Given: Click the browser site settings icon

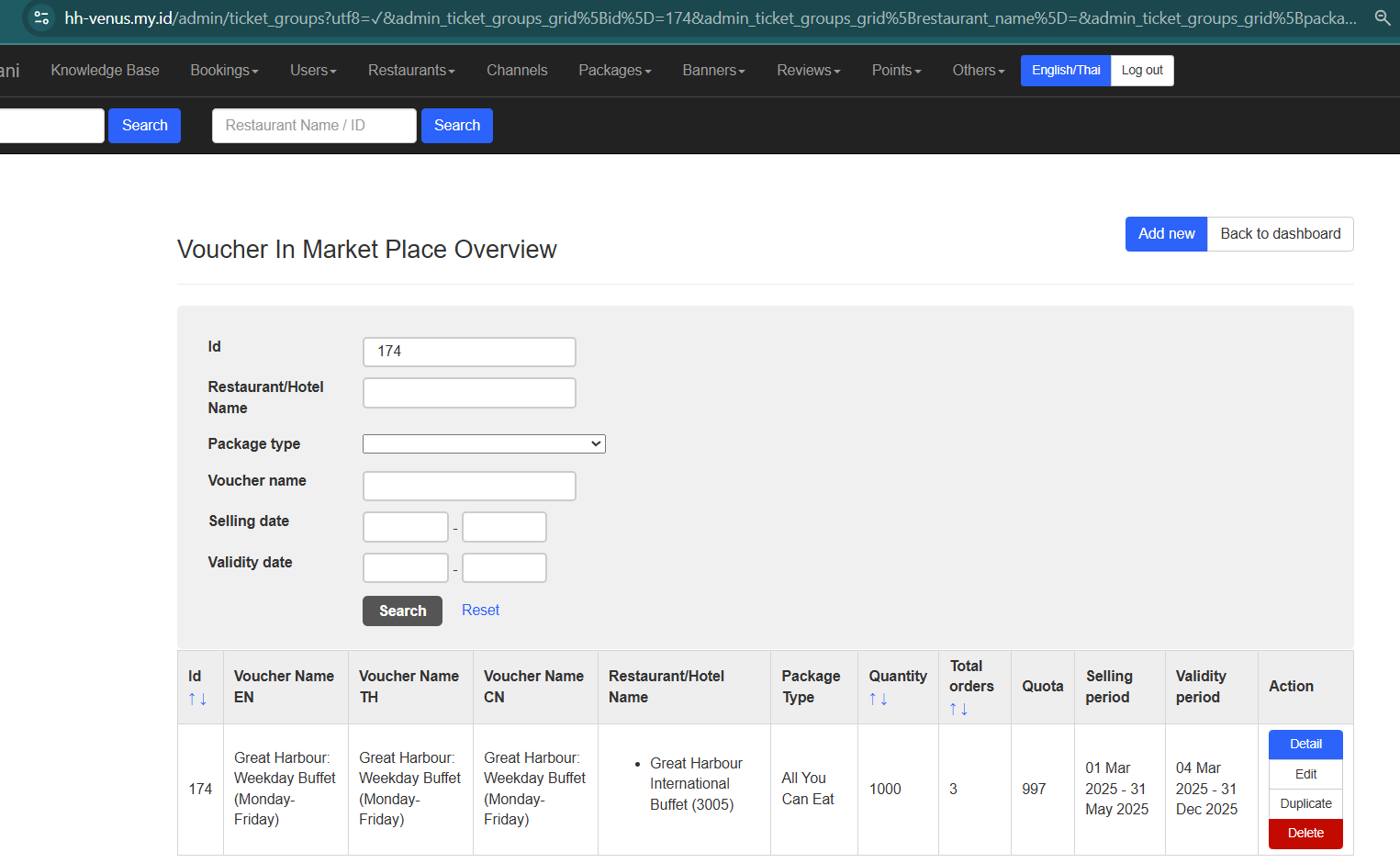Looking at the screenshot, I should [40, 17].
